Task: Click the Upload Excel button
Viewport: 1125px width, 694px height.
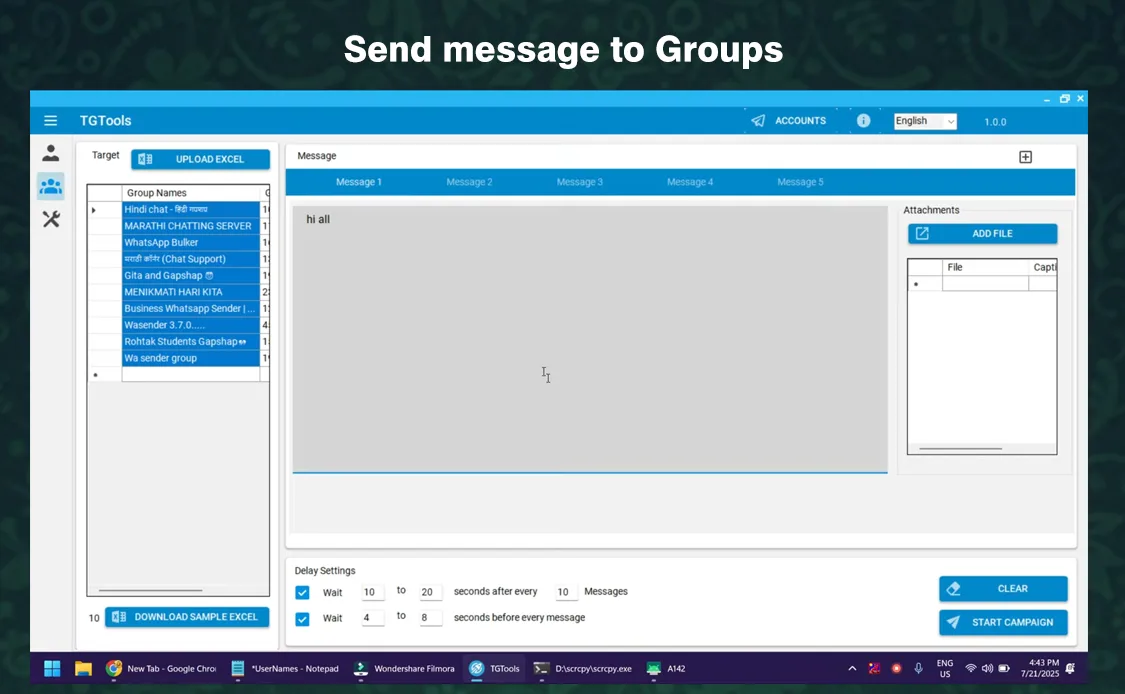Action: (201, 159)
